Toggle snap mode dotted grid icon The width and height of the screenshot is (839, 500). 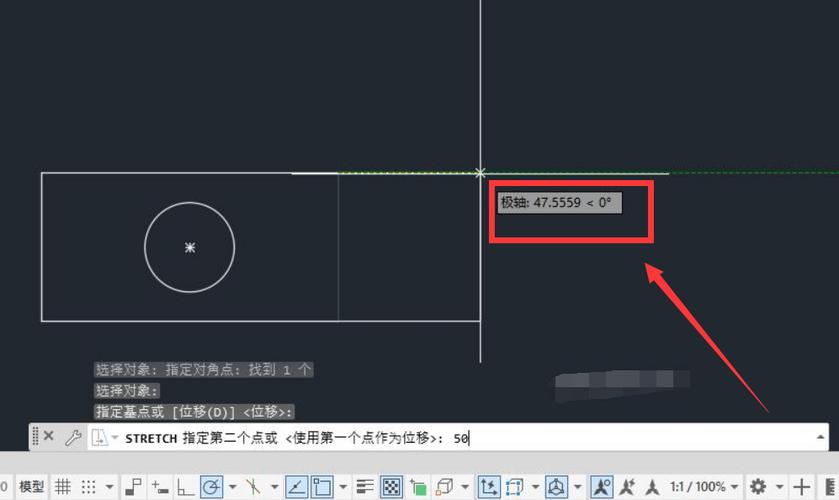(88, 487)
